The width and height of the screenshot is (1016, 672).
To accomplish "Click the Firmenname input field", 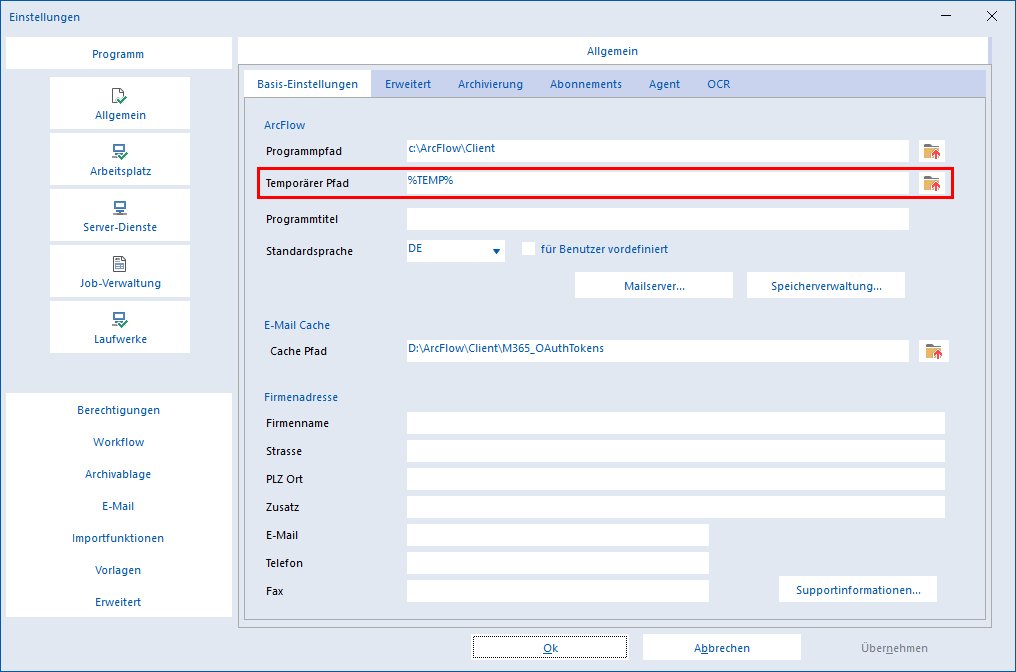I will (x=676, y=423).
